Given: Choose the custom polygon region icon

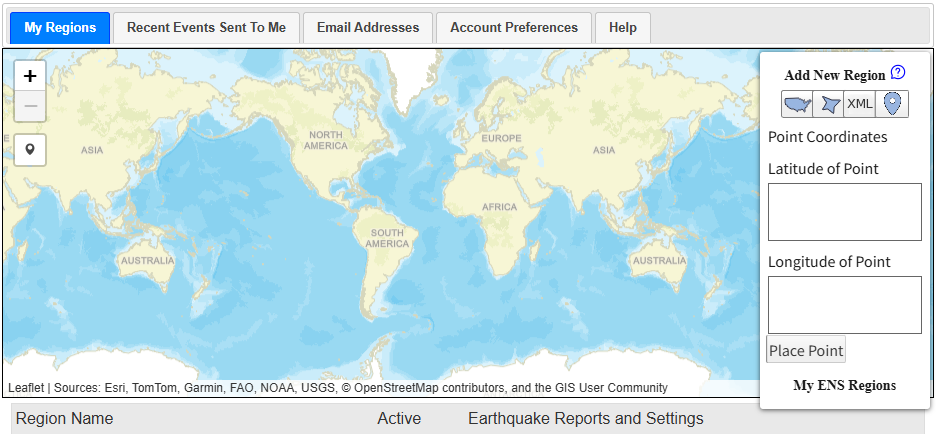Looking at the screenshot, I should pyautogui.click(x=829, y=104).
